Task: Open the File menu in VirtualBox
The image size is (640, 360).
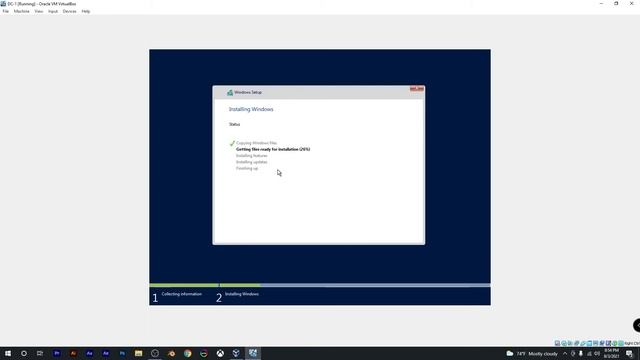Action: [6, 11]
